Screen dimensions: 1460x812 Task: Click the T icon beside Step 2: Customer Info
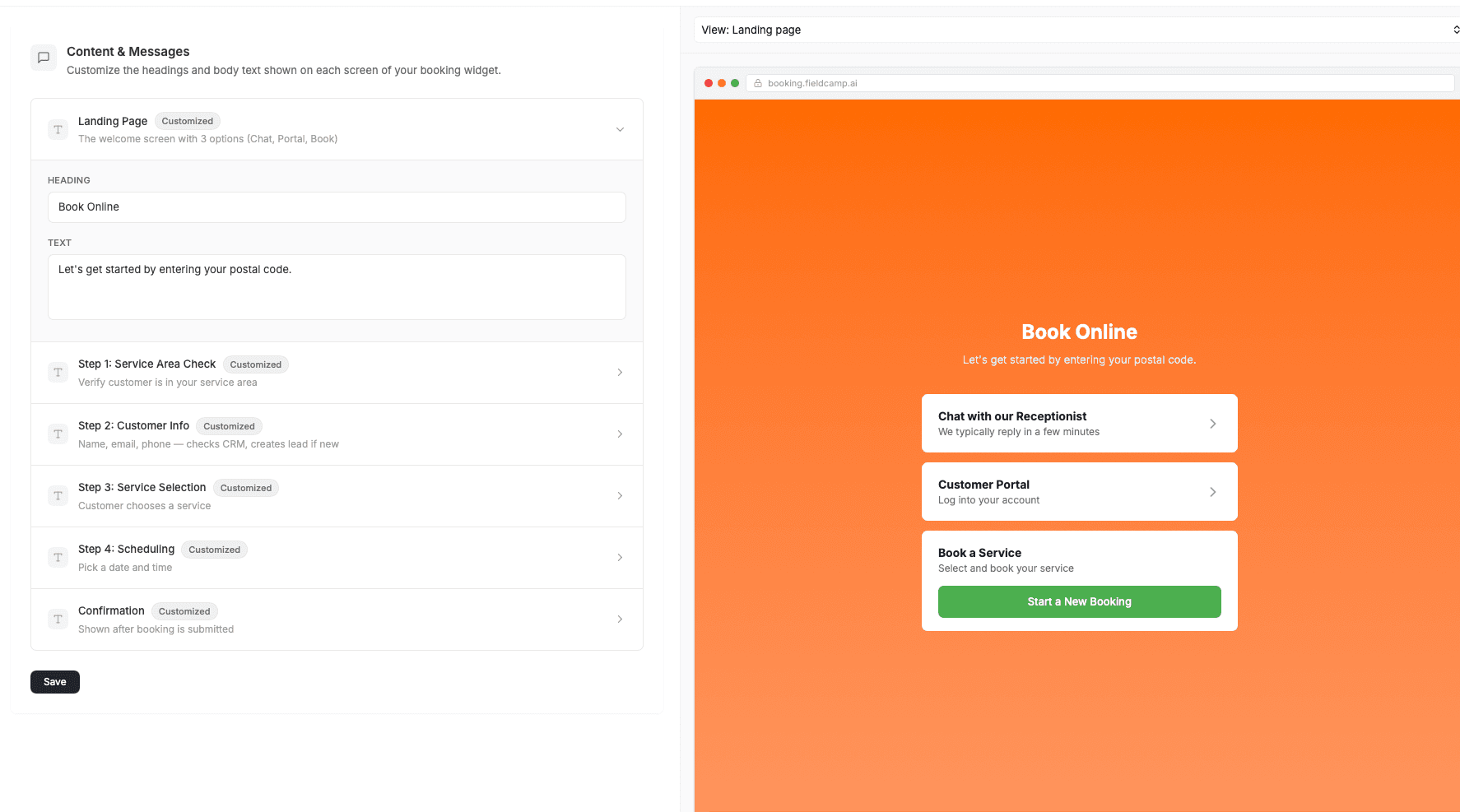[58, 434]
